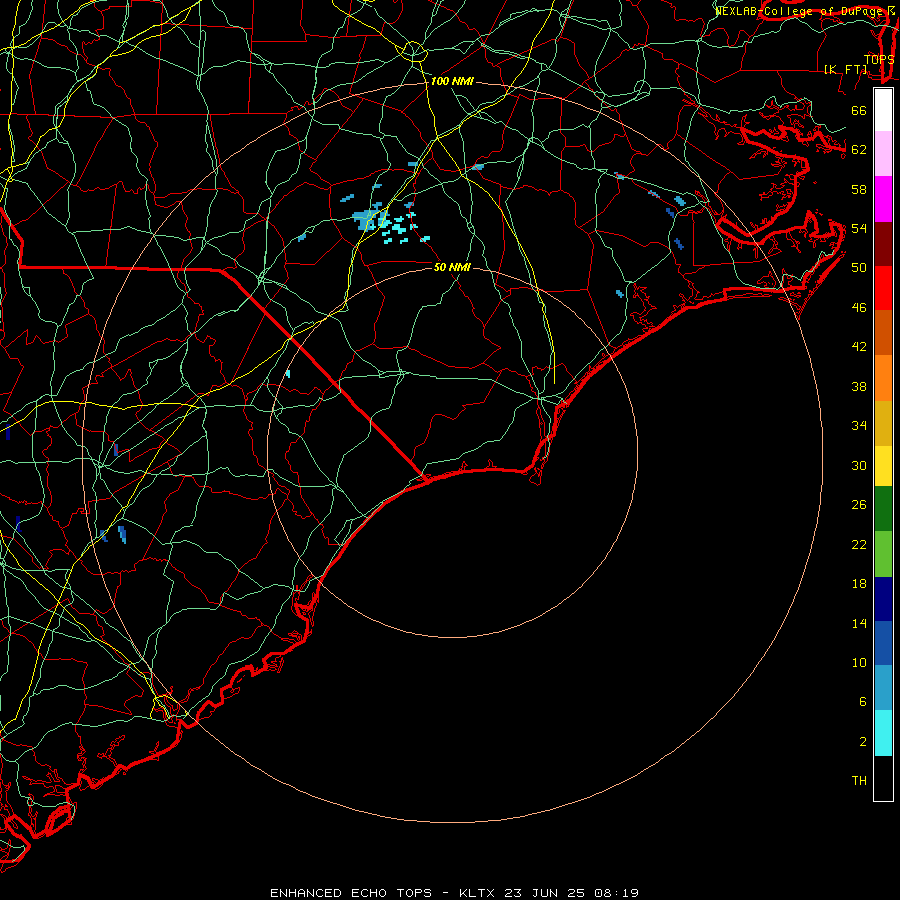Click the dark green 26 kft legend swatch
The image size is (900, 900).
click(x=883, y=509)
